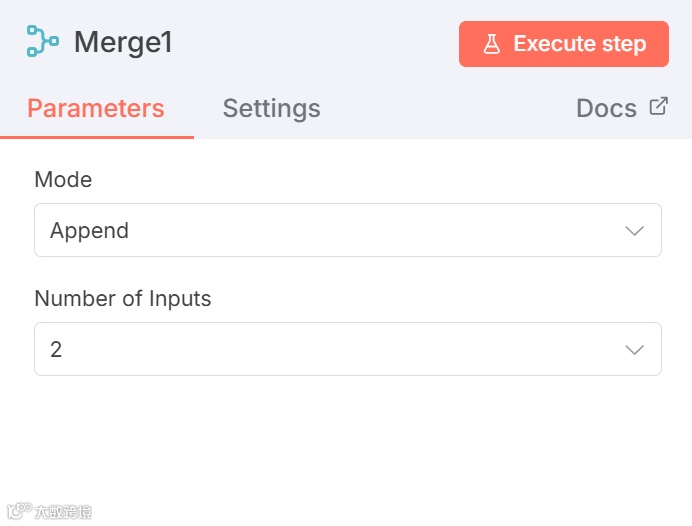This screenshot has height=526, width=692.
Task: Click the flask icon on Execute step
Action: (491, 44)
